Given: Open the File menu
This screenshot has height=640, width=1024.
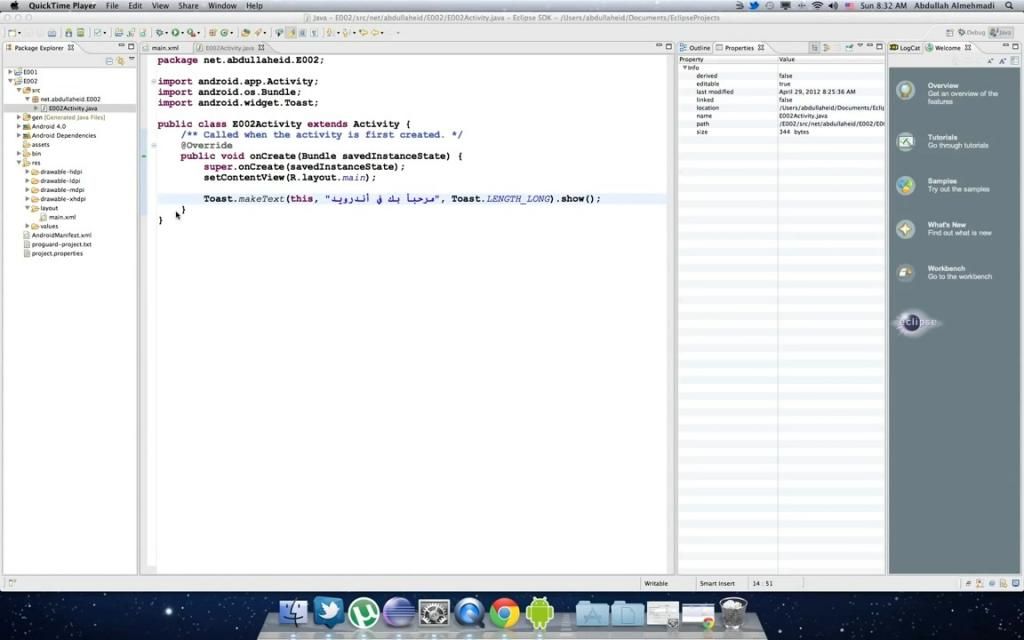Looking at the screenshot, I should point(112,6).
